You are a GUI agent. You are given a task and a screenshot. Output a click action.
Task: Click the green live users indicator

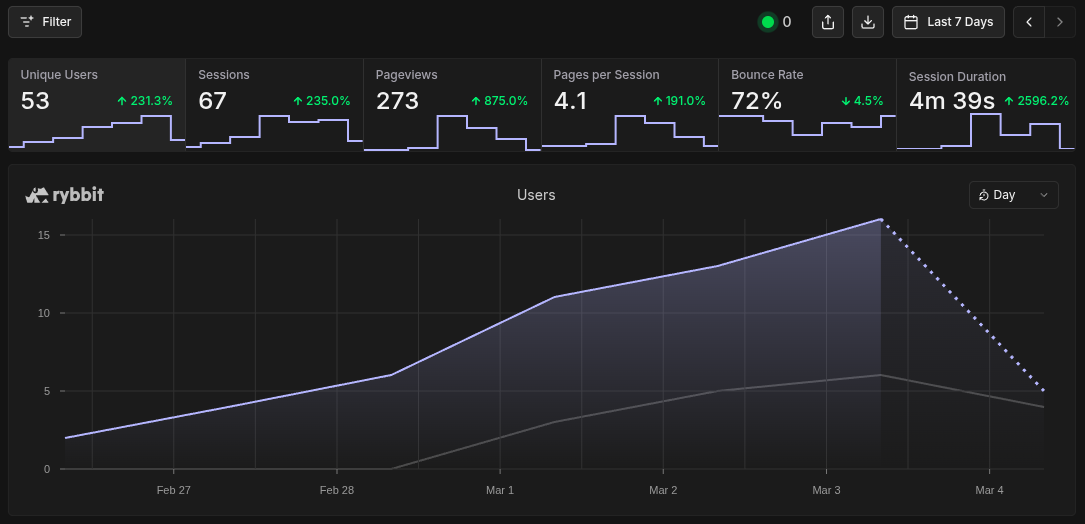pos(768,22)
